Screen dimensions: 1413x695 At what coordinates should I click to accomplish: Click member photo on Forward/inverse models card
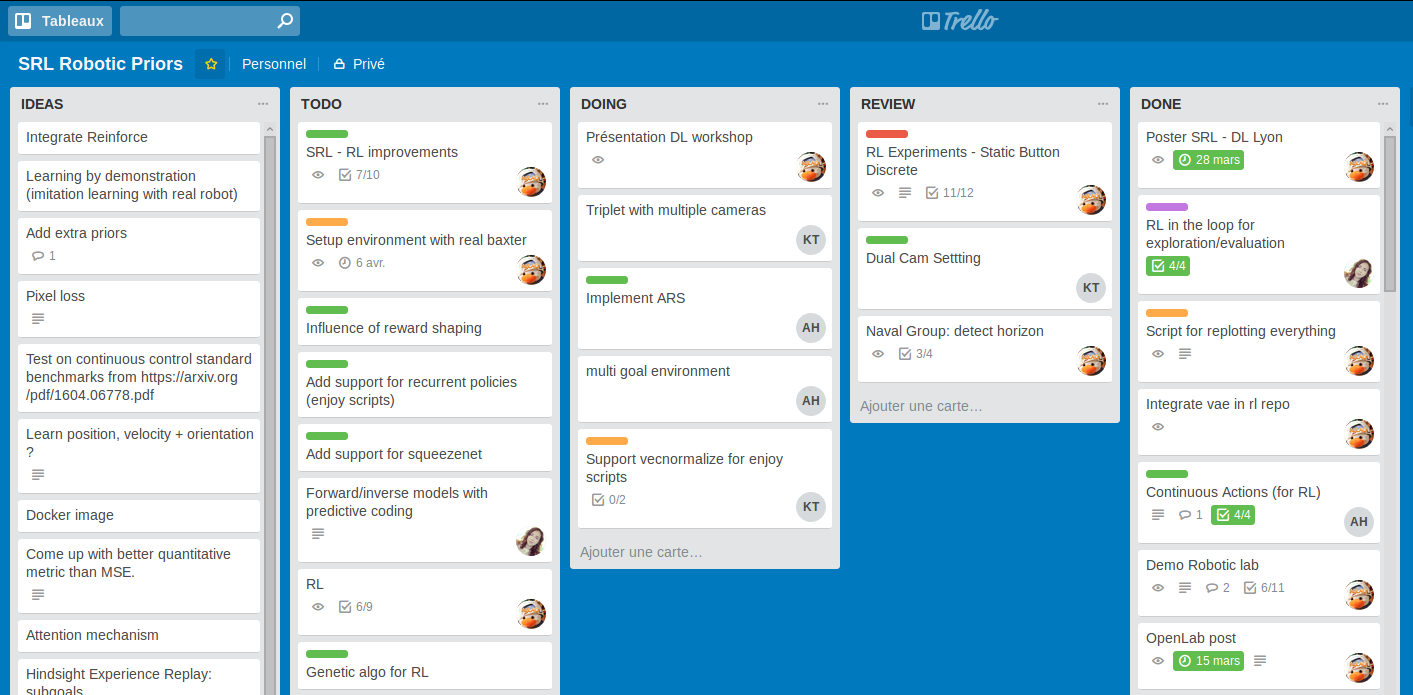531,541
